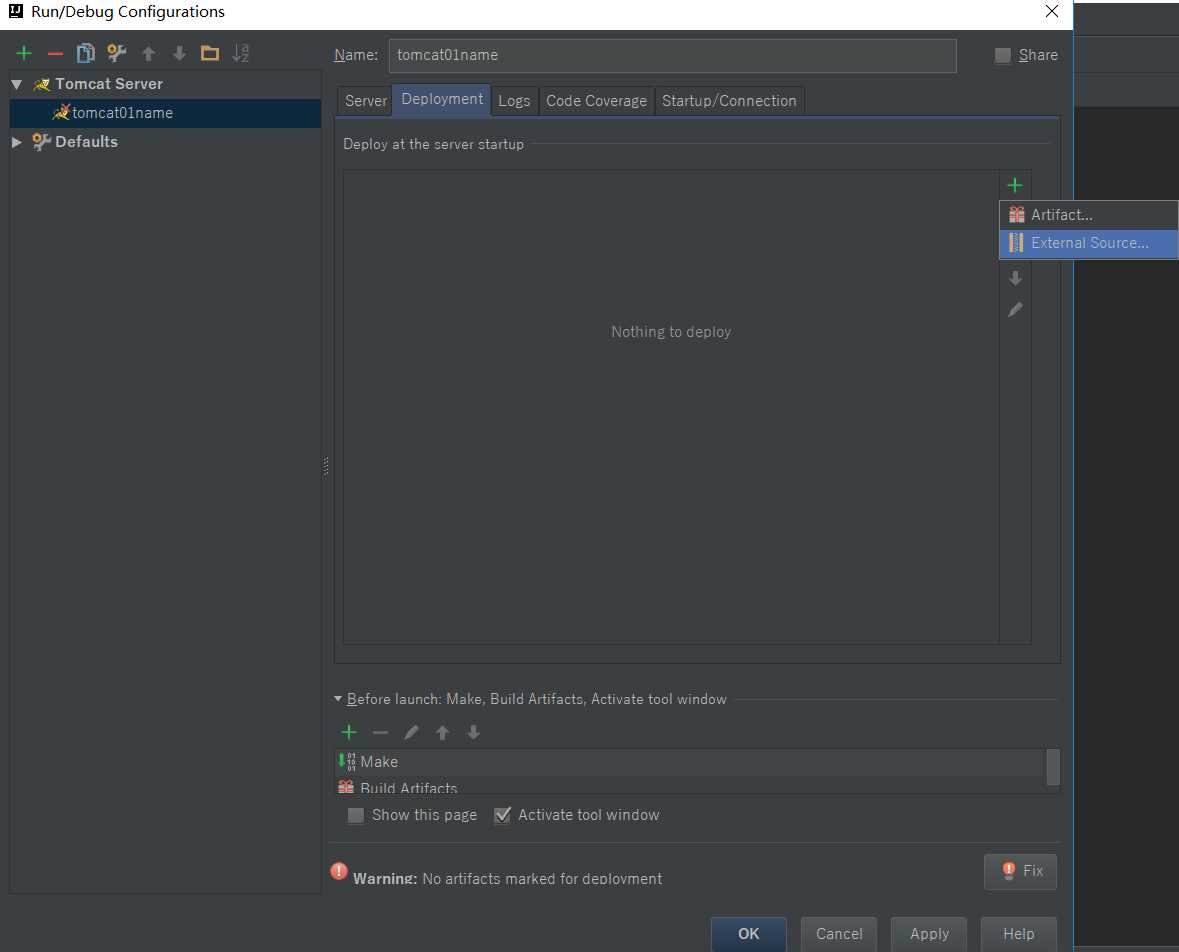
Task: Move configuration up in left toolbar
Action: tap(148, 53)
